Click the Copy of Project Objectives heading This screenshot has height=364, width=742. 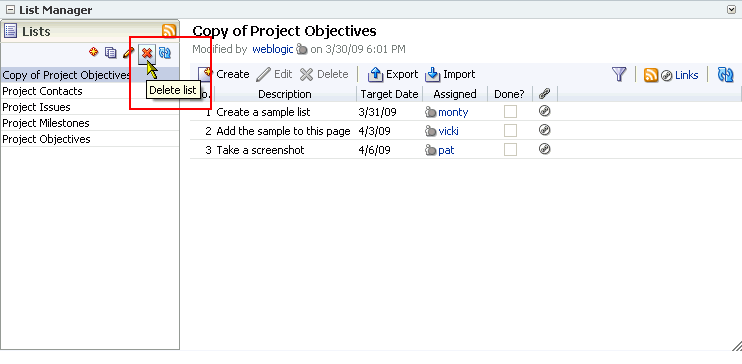coord(284,31)
